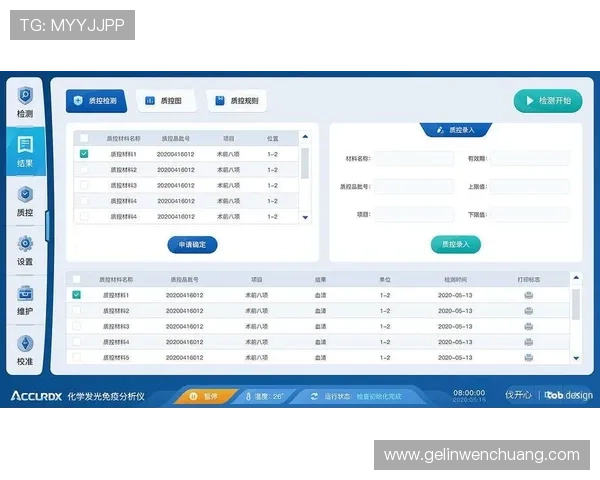
Task: Click the thermometer 温度 status indicator
Action: [x=264, y=397]
